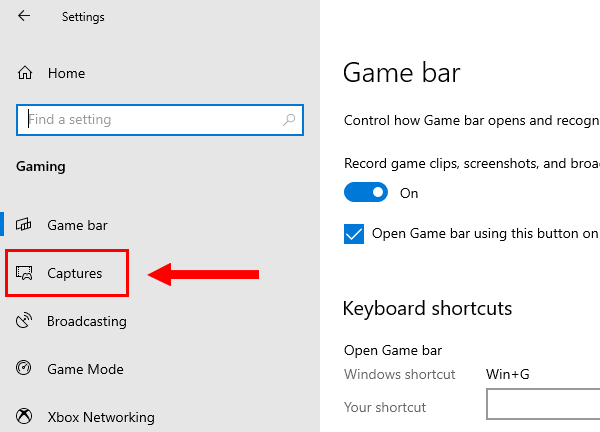Click the Settings window title text

coord(83,17)
